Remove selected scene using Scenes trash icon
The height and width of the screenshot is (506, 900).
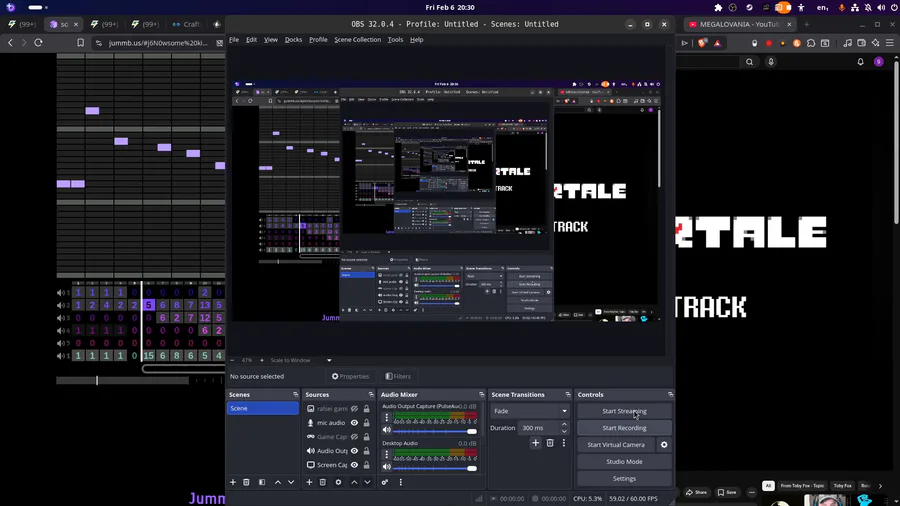click(x=246, y=482)
